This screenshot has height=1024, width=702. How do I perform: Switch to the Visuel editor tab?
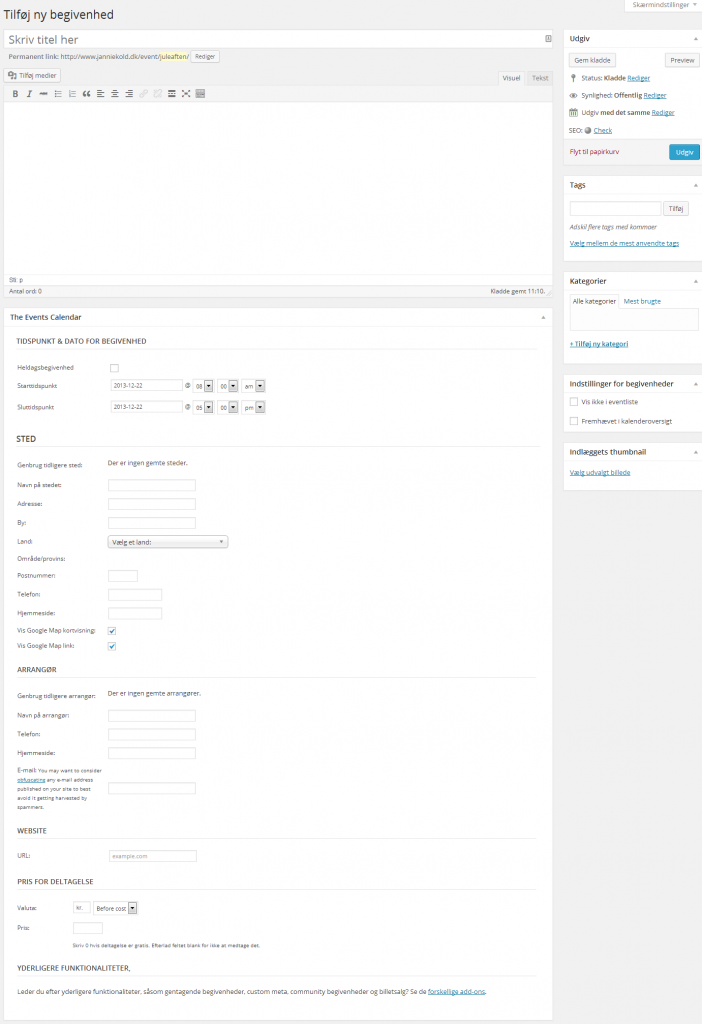511,78
